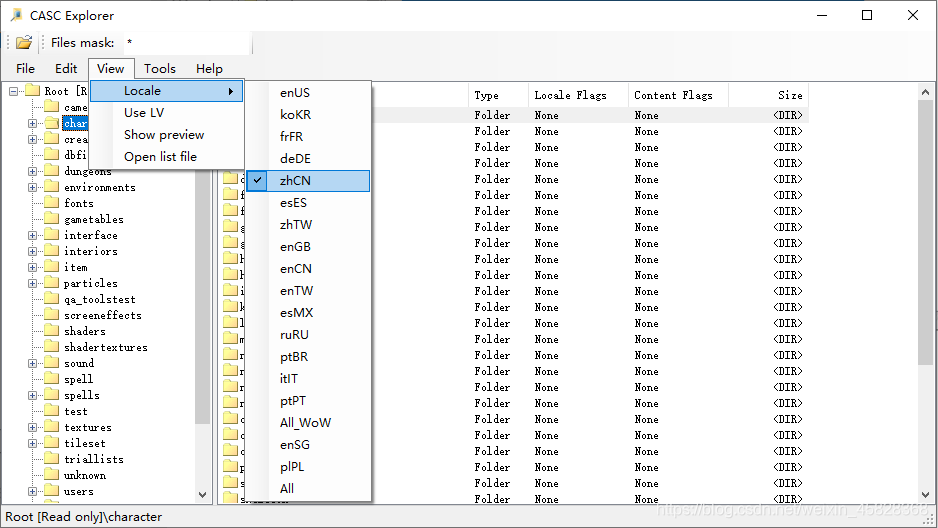Expand the interiors tree node

pos(32,251)
